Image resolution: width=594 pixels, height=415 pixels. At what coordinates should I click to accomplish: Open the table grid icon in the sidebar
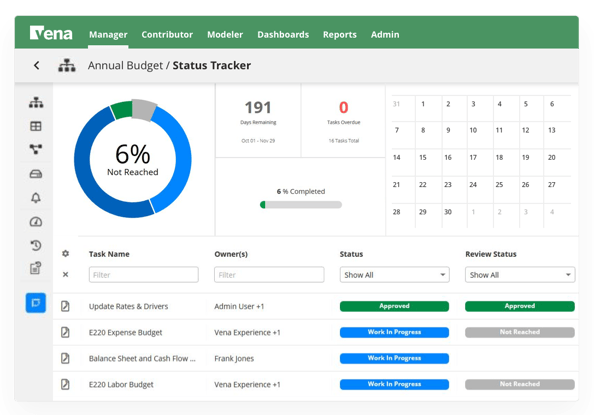(36, 126)
